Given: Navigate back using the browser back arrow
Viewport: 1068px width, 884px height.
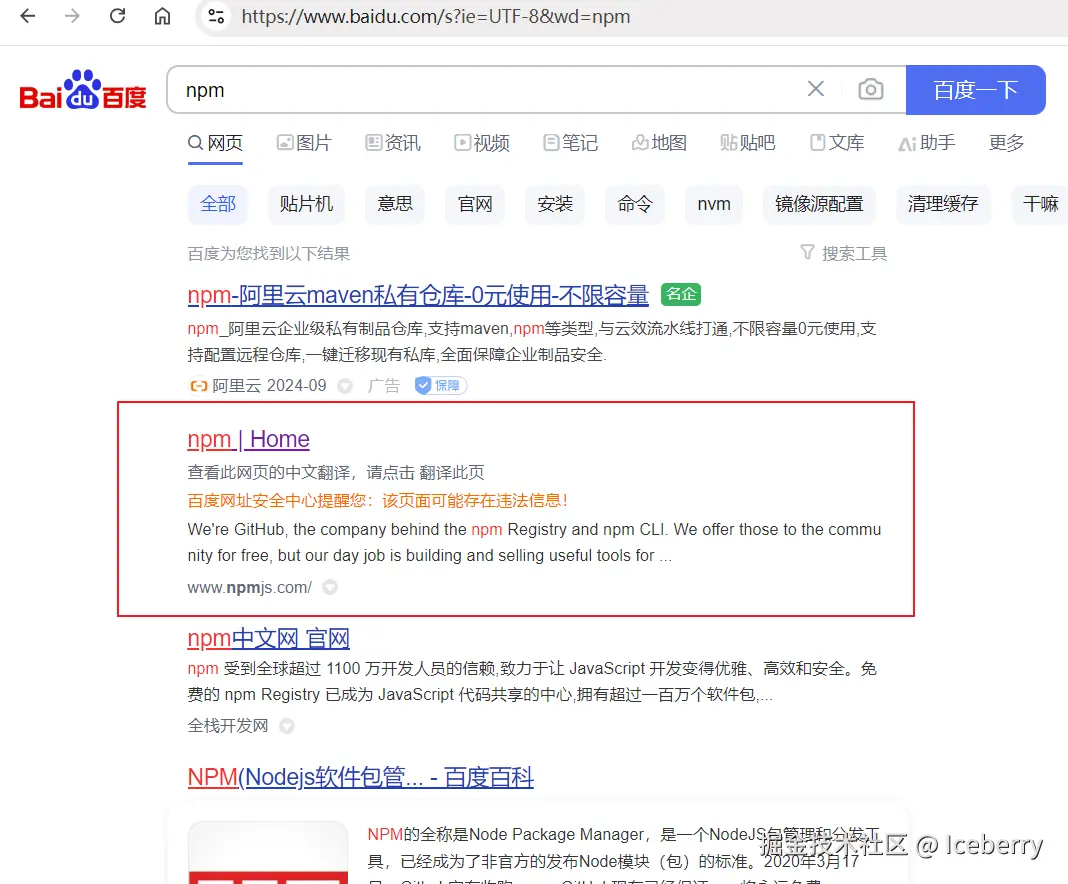Looking at the screenshot, I should (x=27, y=16).
